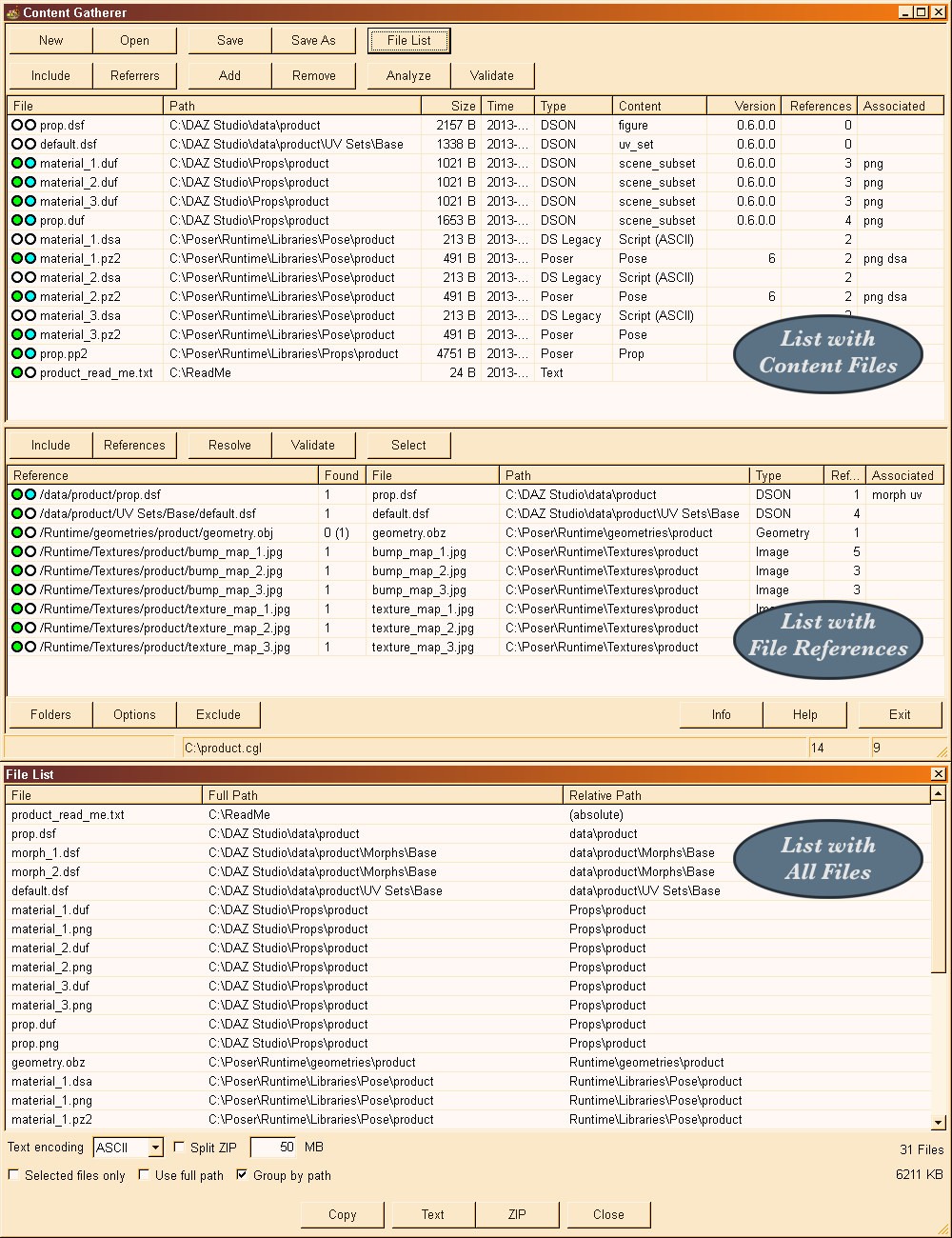952x1238 pixels.
Task: Click the ZIP split size input field
Action: (272, 1148)
